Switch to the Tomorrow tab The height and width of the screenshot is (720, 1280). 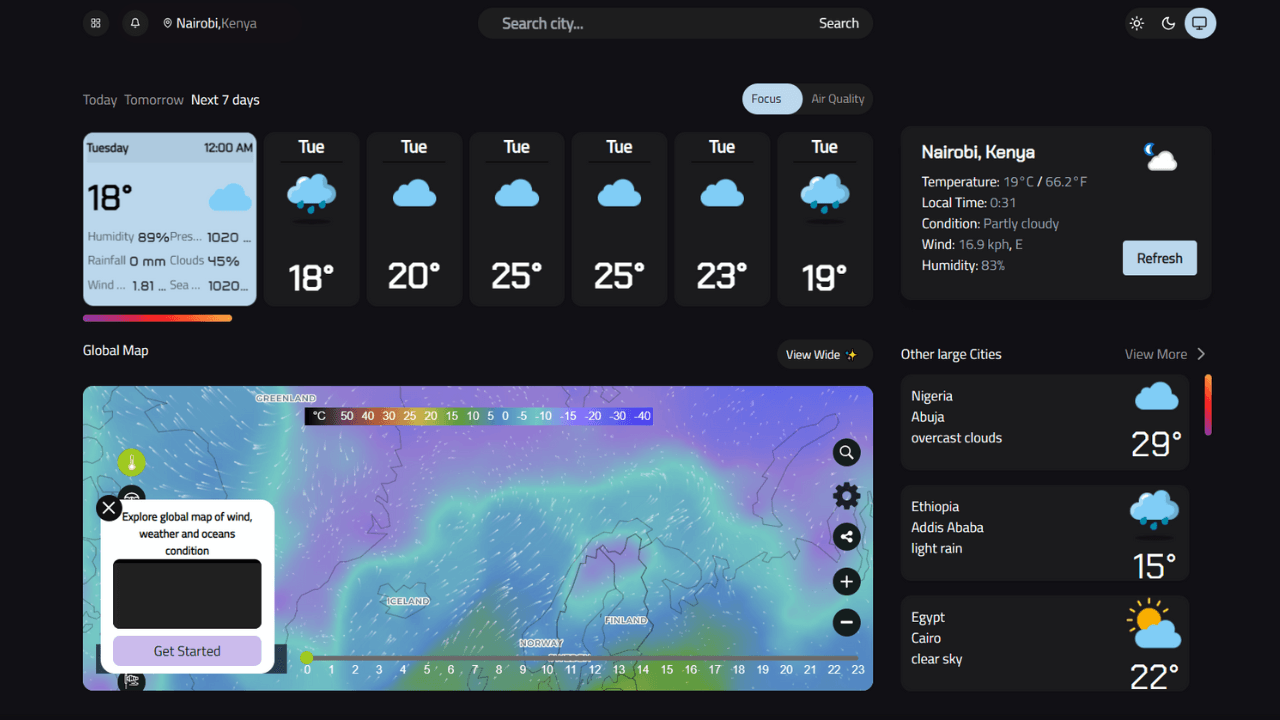(154, 100)
